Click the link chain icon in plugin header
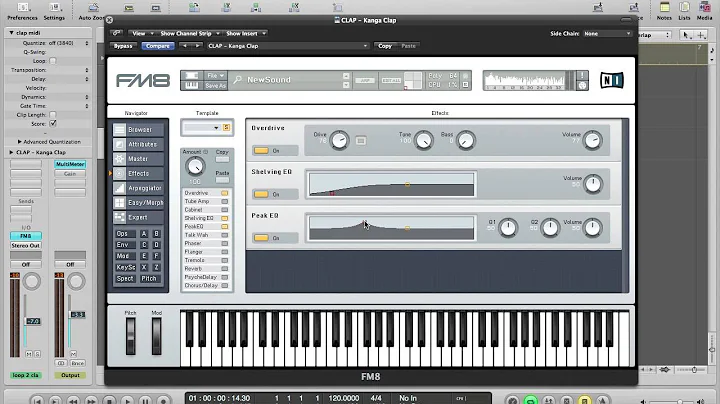Viewport: 720px width, 404px height. click(117, 33)
